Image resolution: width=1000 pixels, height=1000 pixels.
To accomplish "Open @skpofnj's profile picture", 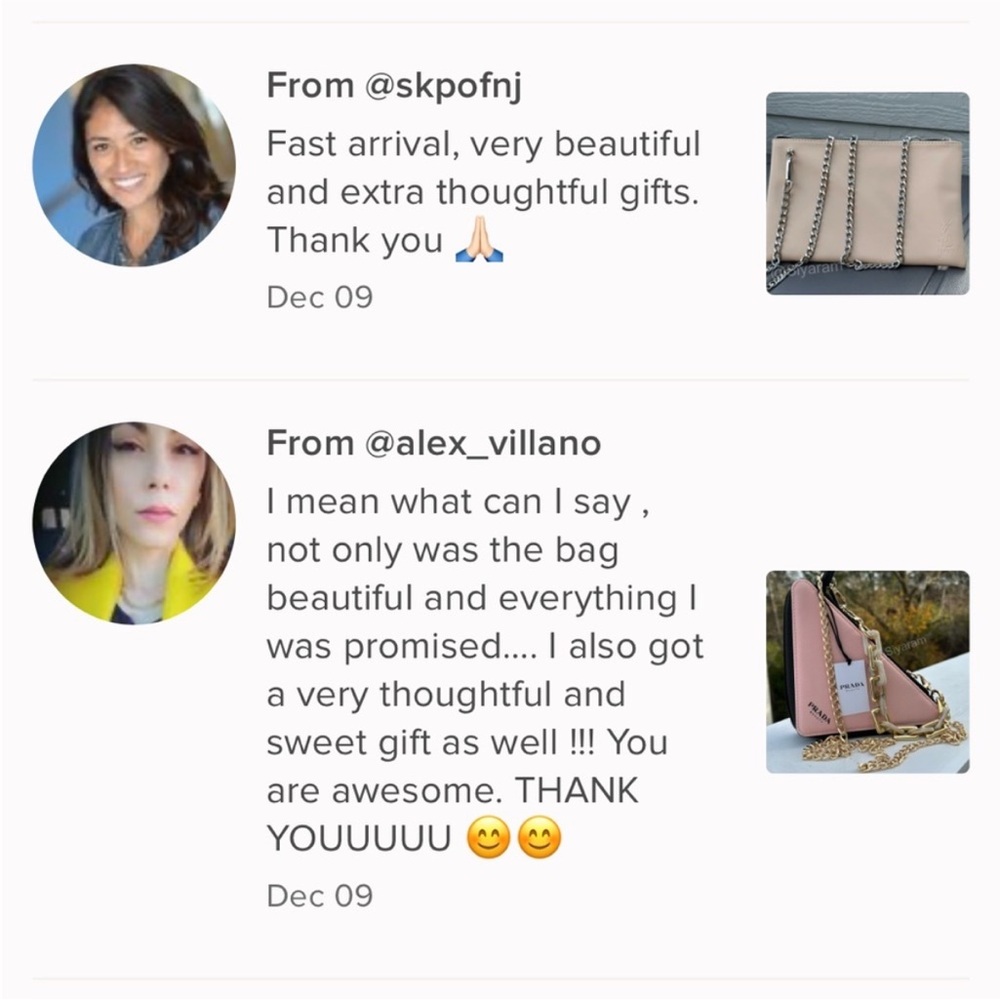I will 134,165.
